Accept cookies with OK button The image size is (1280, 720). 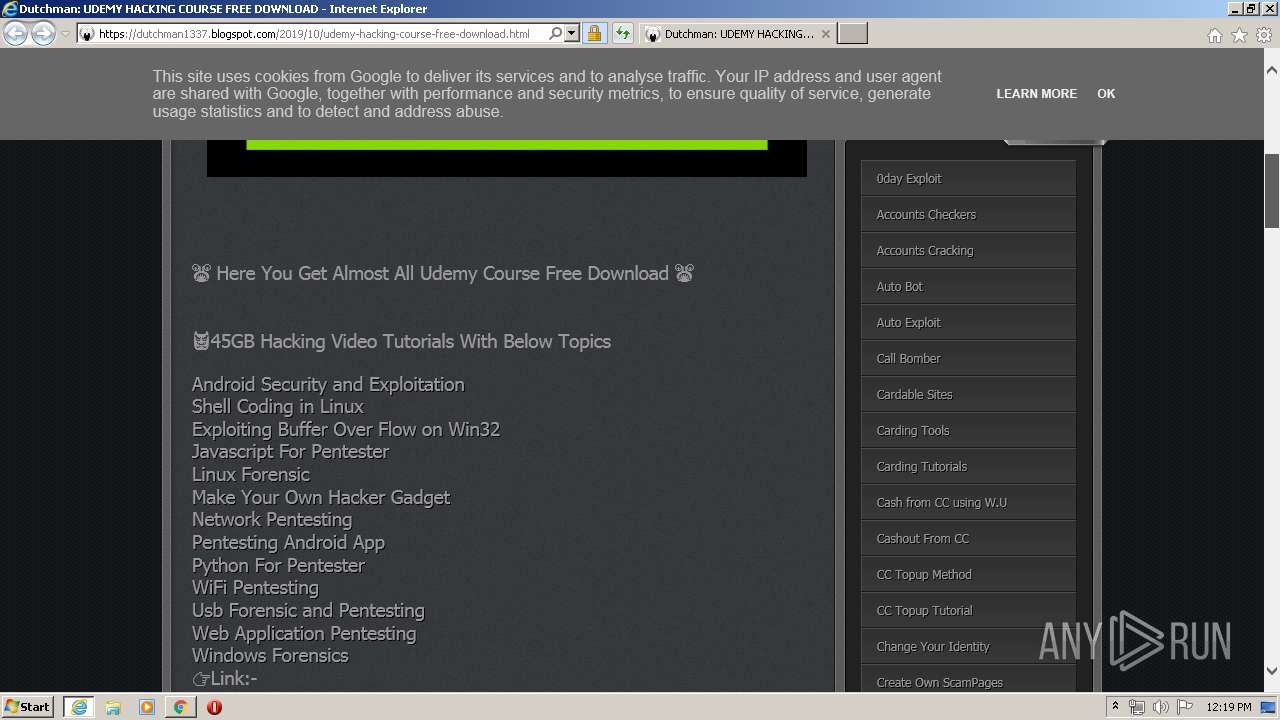pyautogui.click(x=1106, y=93)
